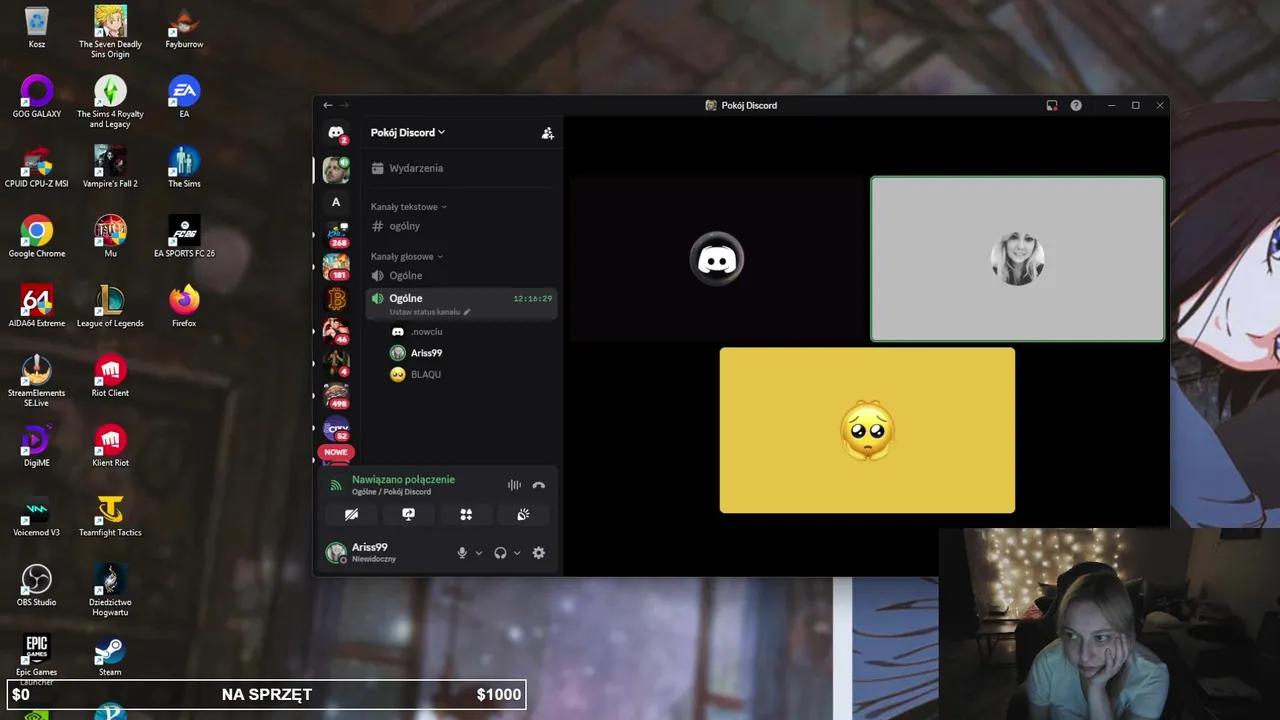Go back with Discord back arrow
Viewport: 1280px width, 720px height.
point(327,105)
